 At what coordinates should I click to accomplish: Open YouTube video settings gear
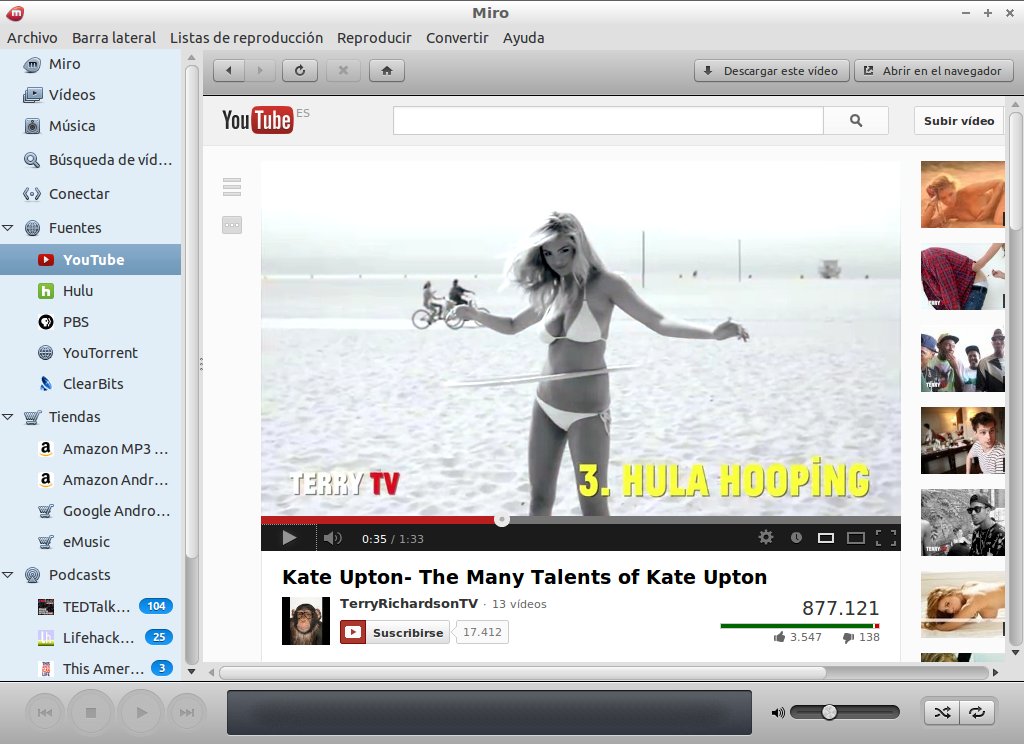click(765, 538)
